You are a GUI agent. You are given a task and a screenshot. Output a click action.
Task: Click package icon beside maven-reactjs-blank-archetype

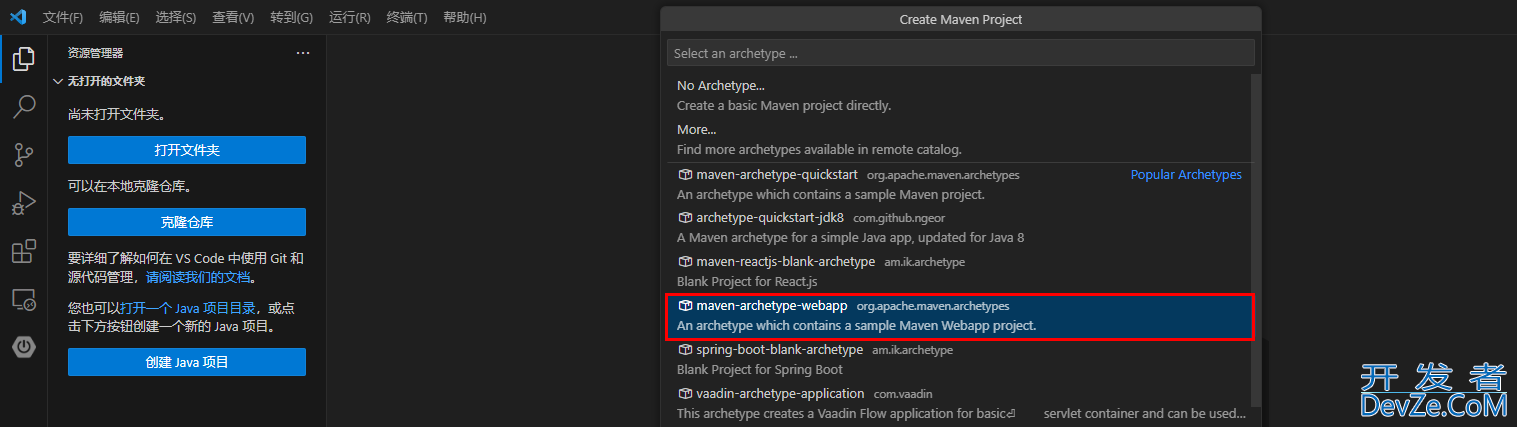click(x=685, y=261)
